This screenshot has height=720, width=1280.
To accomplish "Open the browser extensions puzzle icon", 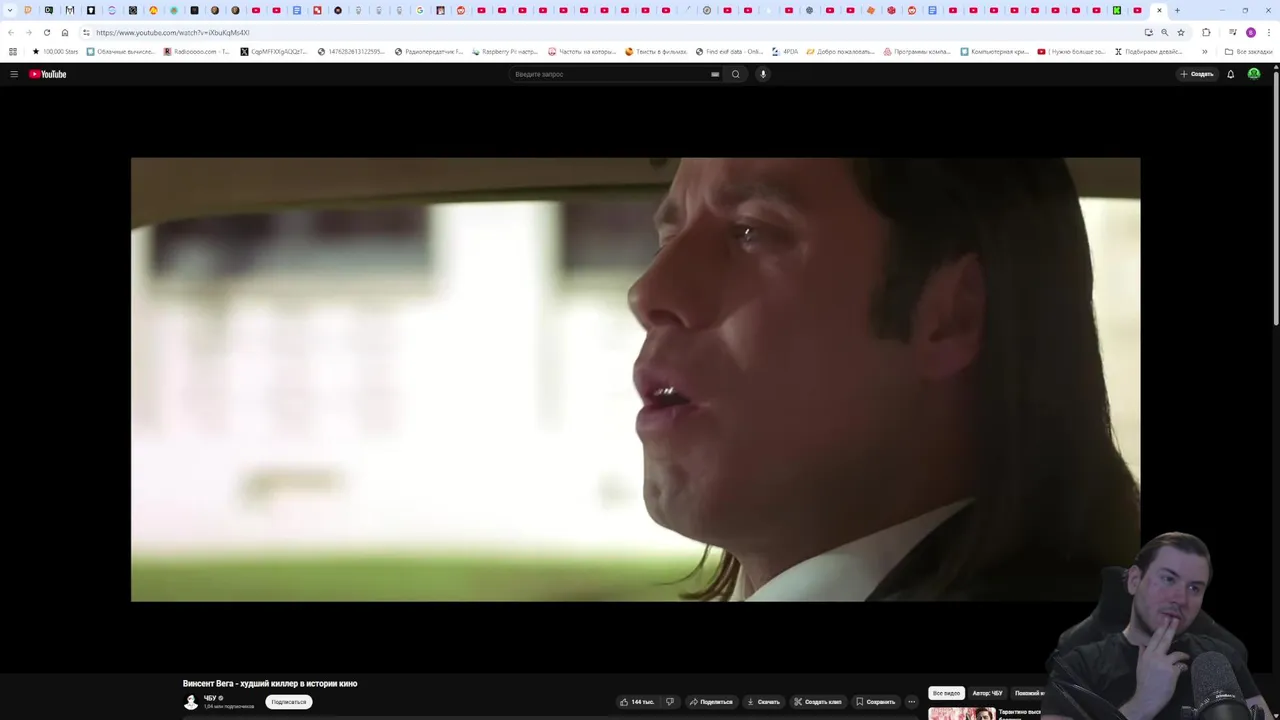I will 1206,32.
